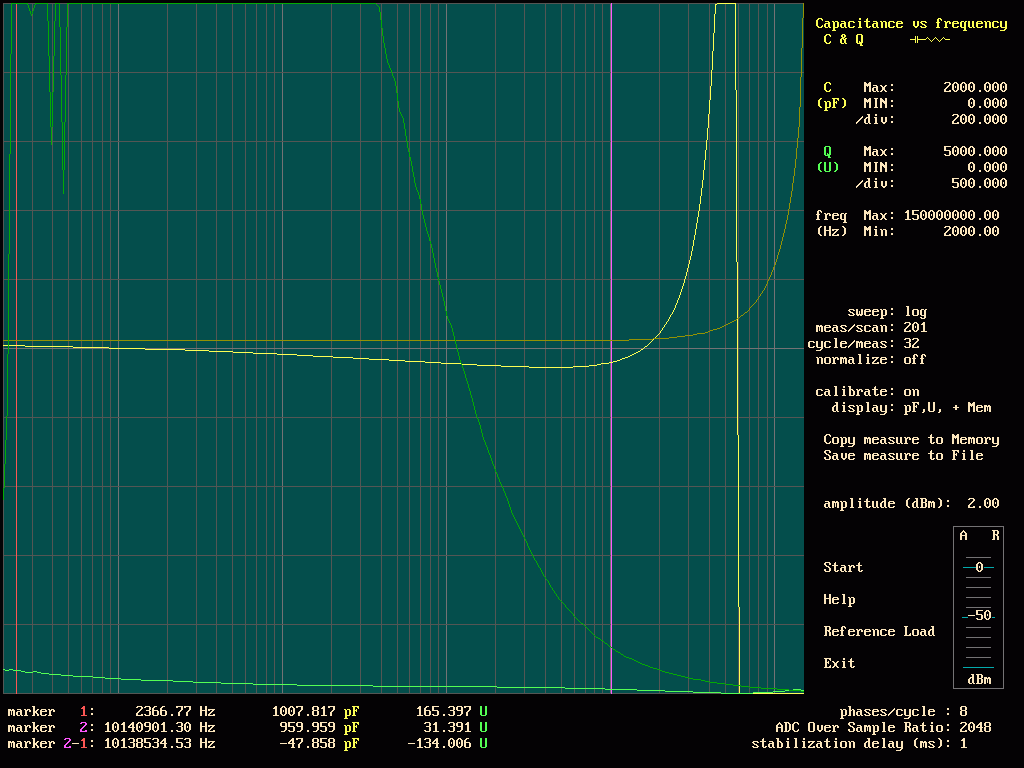Click marker 2 Q value 31.391 U
Image resolution: width=1024 pixels, height=768 pixels.
coord(455,728)
